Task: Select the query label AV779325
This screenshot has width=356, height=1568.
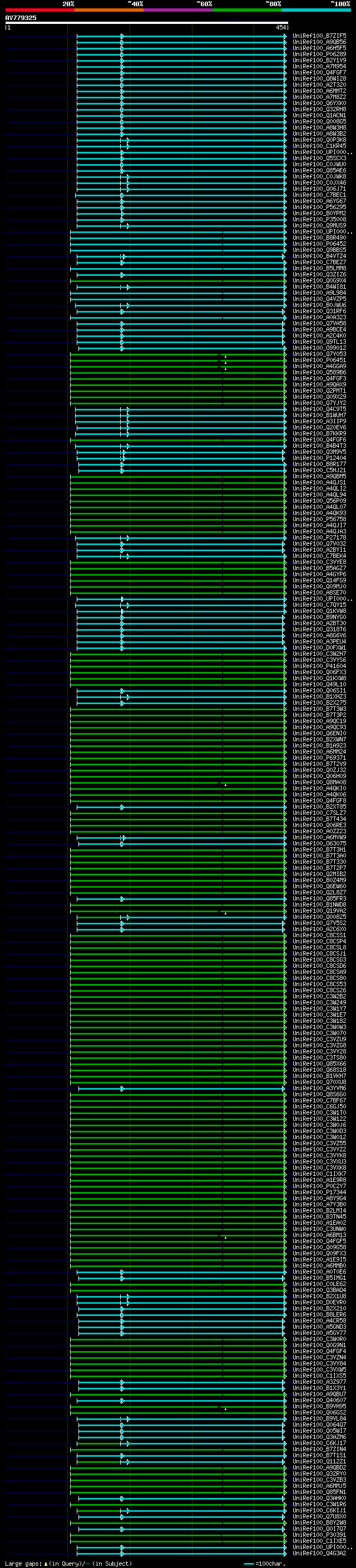Action: tap(21, 18)
